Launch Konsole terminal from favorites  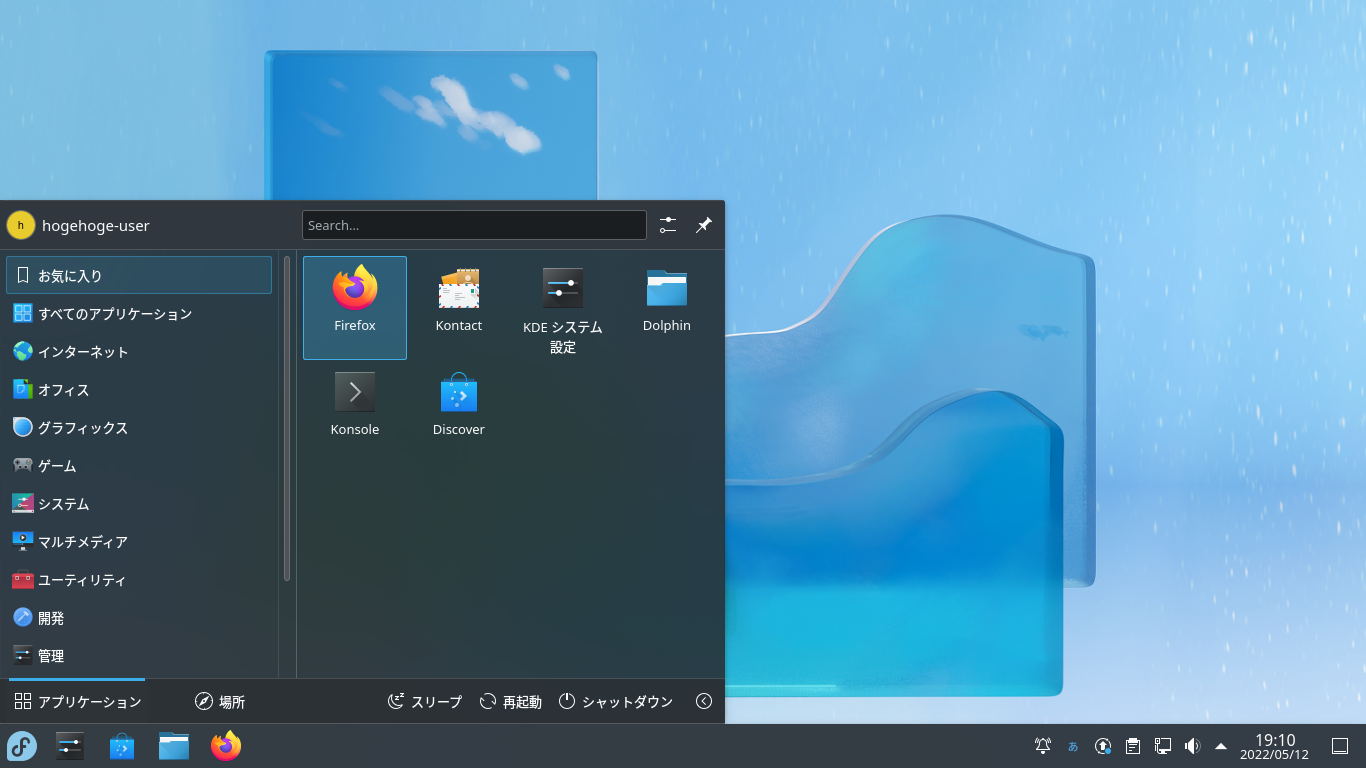[x=355, y=412]
